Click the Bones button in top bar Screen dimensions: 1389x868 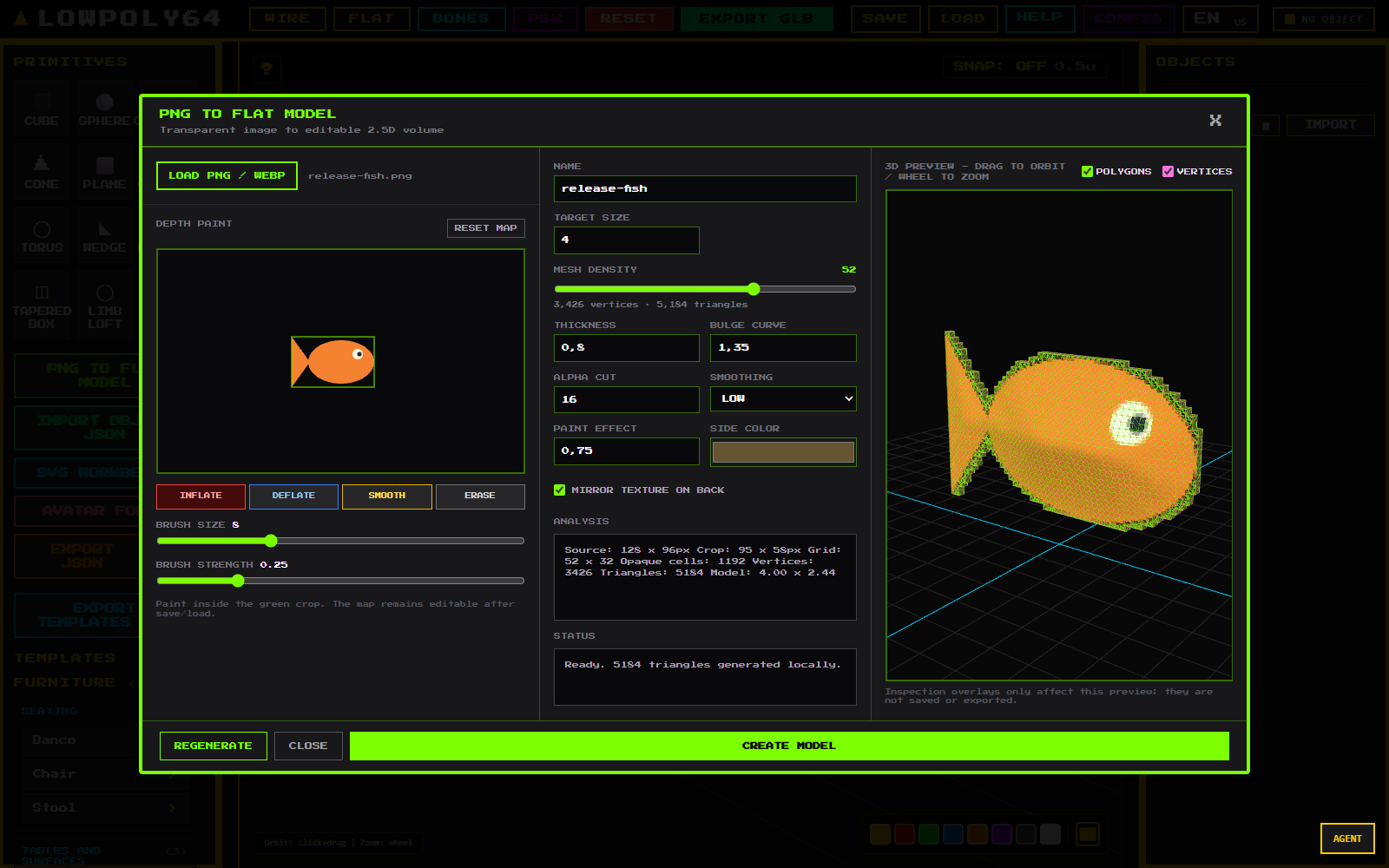coord(461,18)
